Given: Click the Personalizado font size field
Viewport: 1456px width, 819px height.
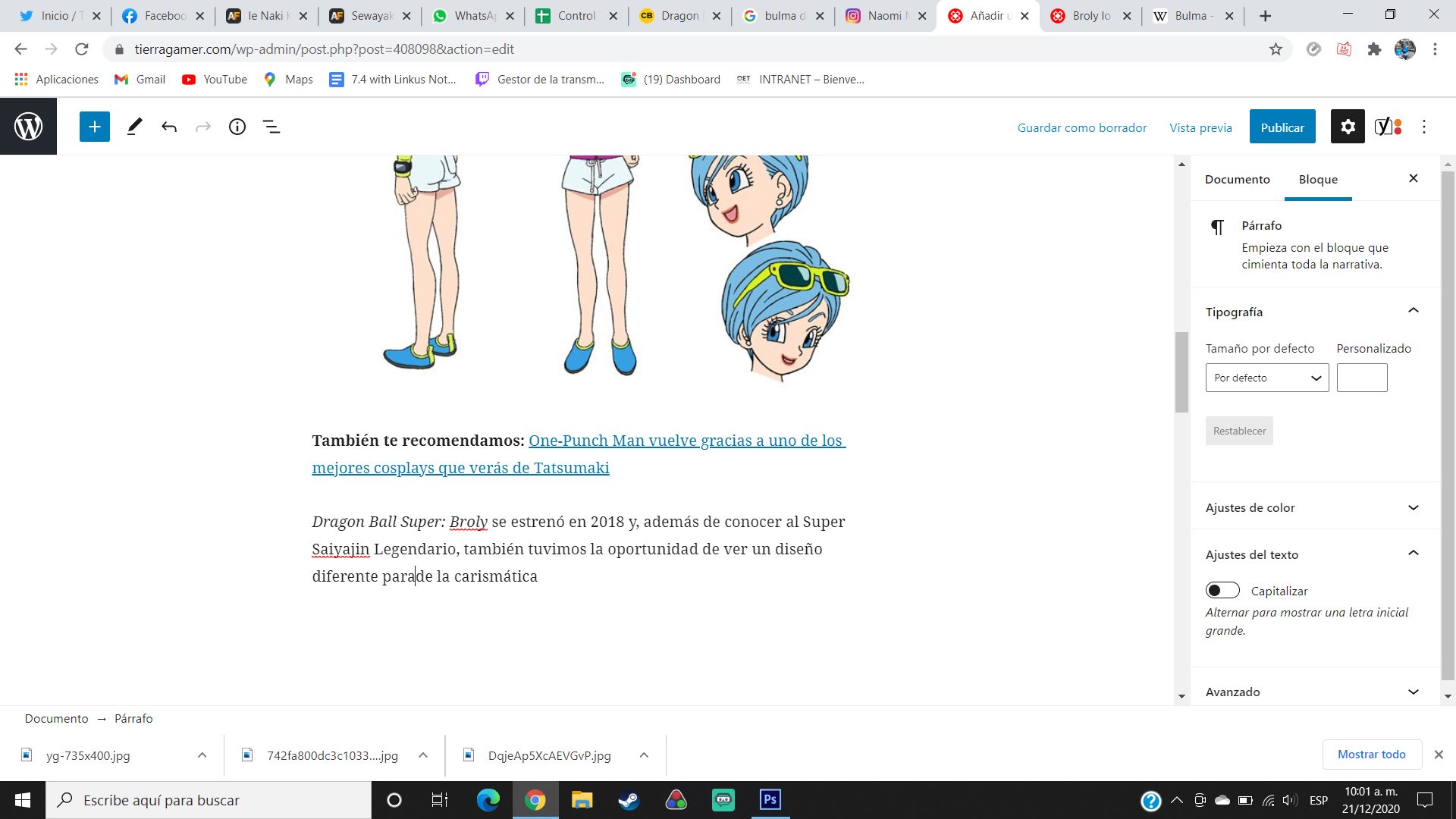Looking at the screenshot, I should coord(1361,378).
